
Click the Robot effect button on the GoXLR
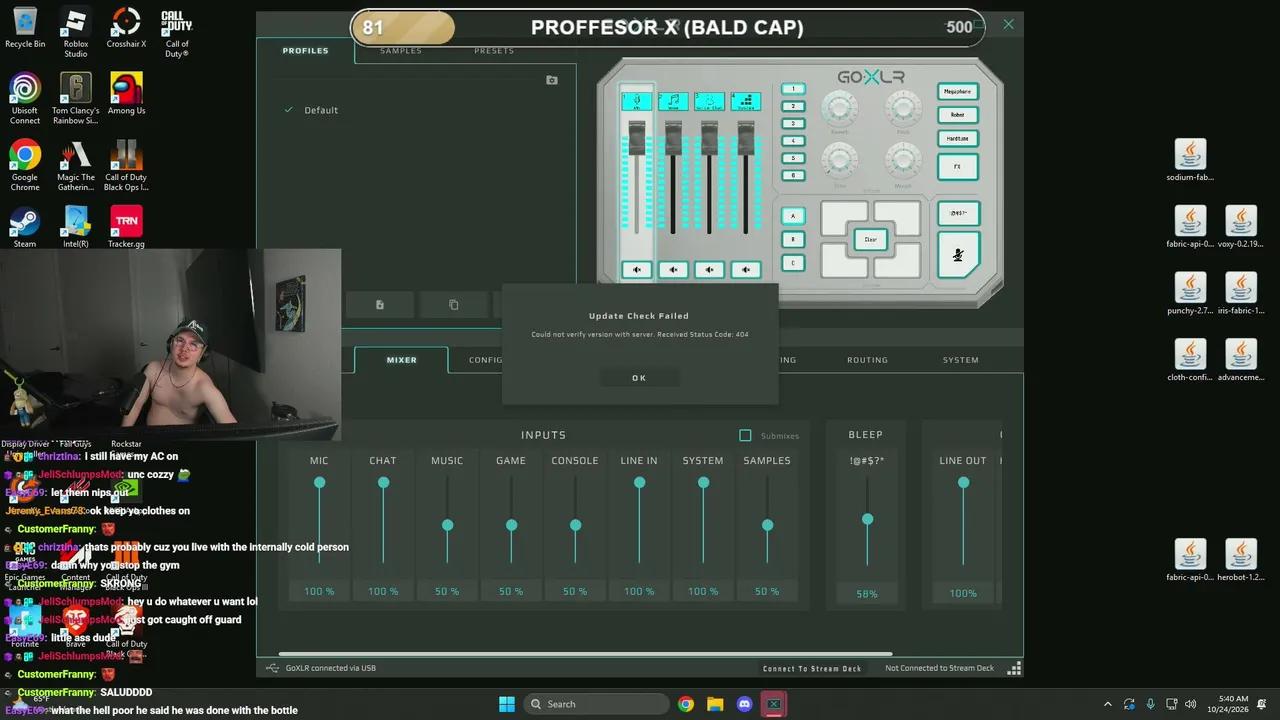(x=957, y=115)
